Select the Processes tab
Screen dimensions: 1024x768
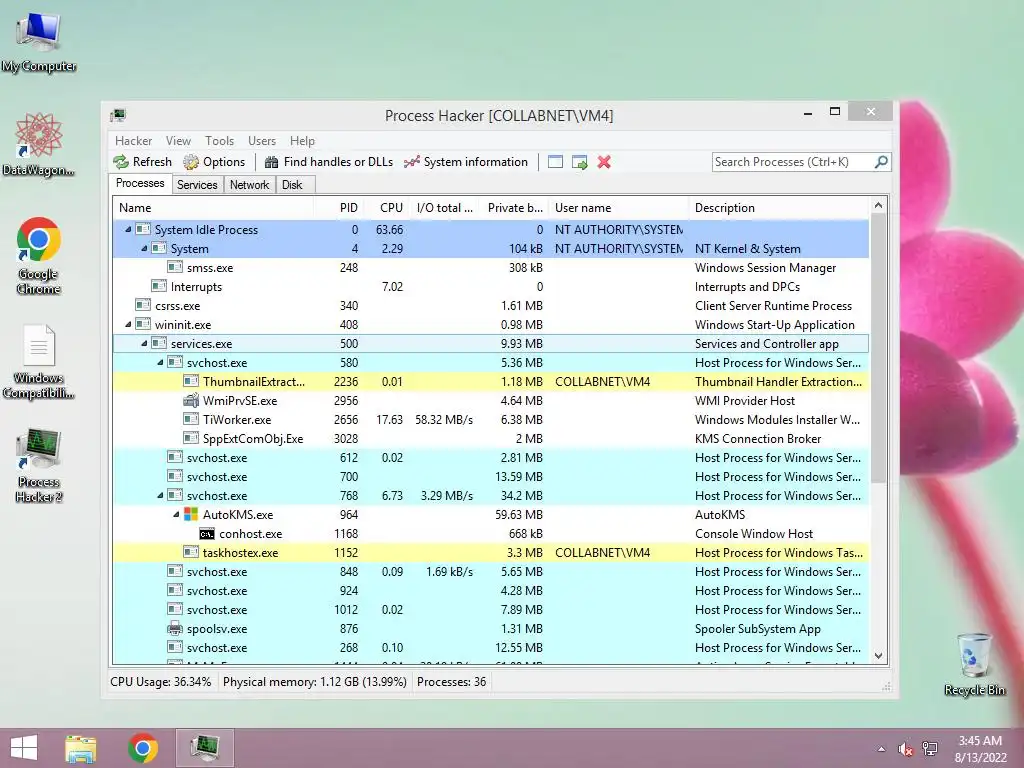140,184
